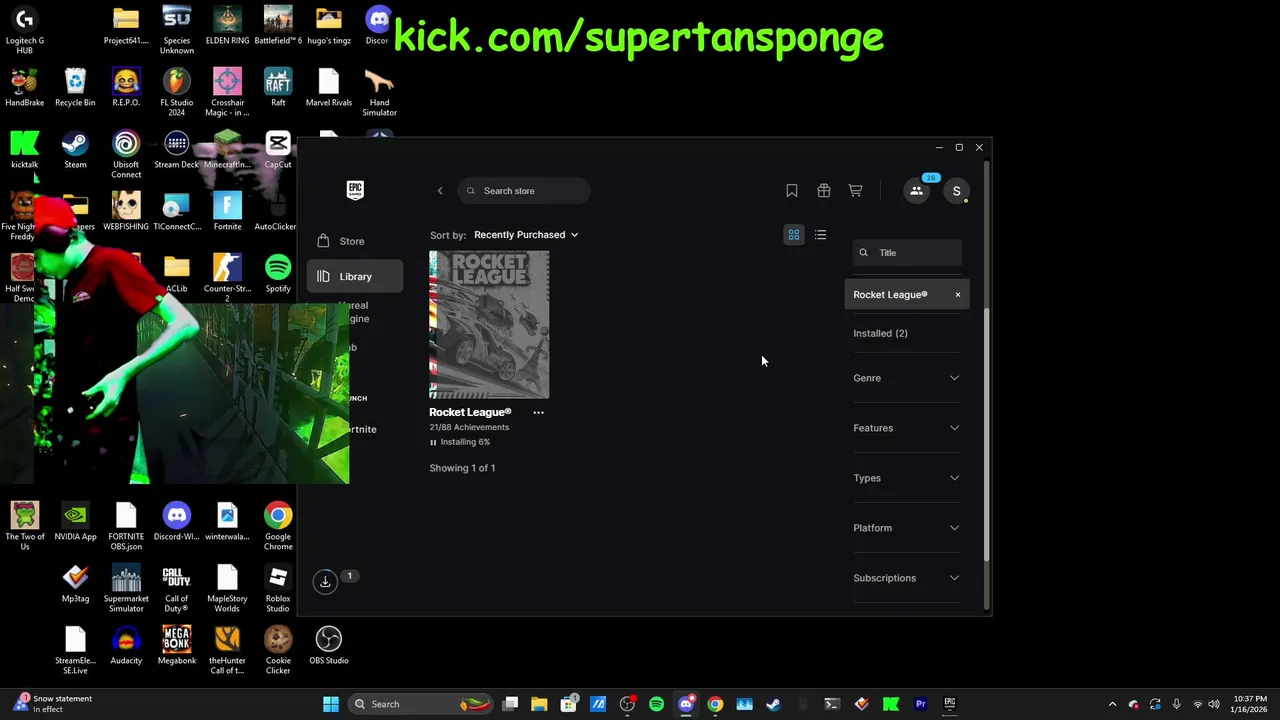Open the Battlefield 6 desktop shortcut
This screenshot has width=1280, height=720.
click(x=278, y=26)
